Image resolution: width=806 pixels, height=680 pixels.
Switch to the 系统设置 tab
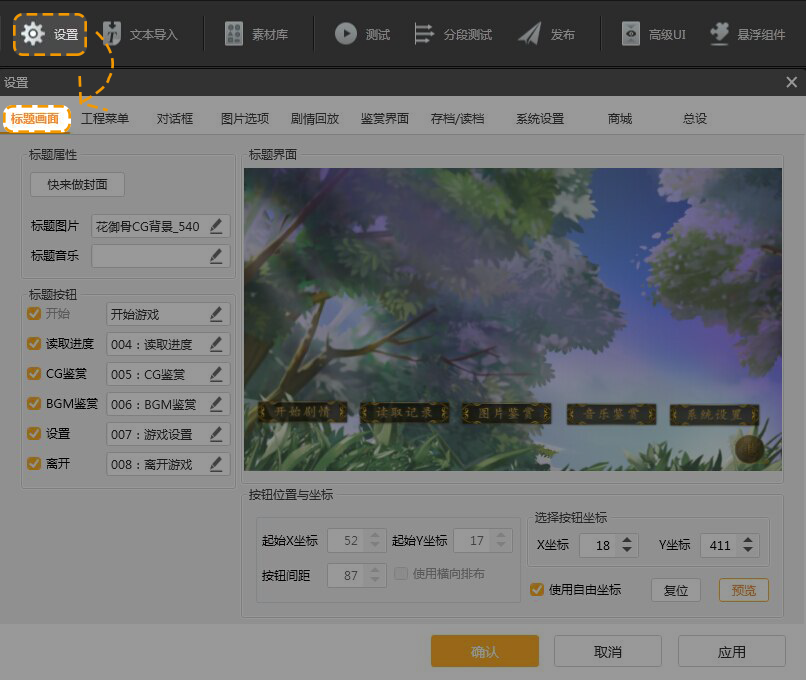click(x=539, y=117)
